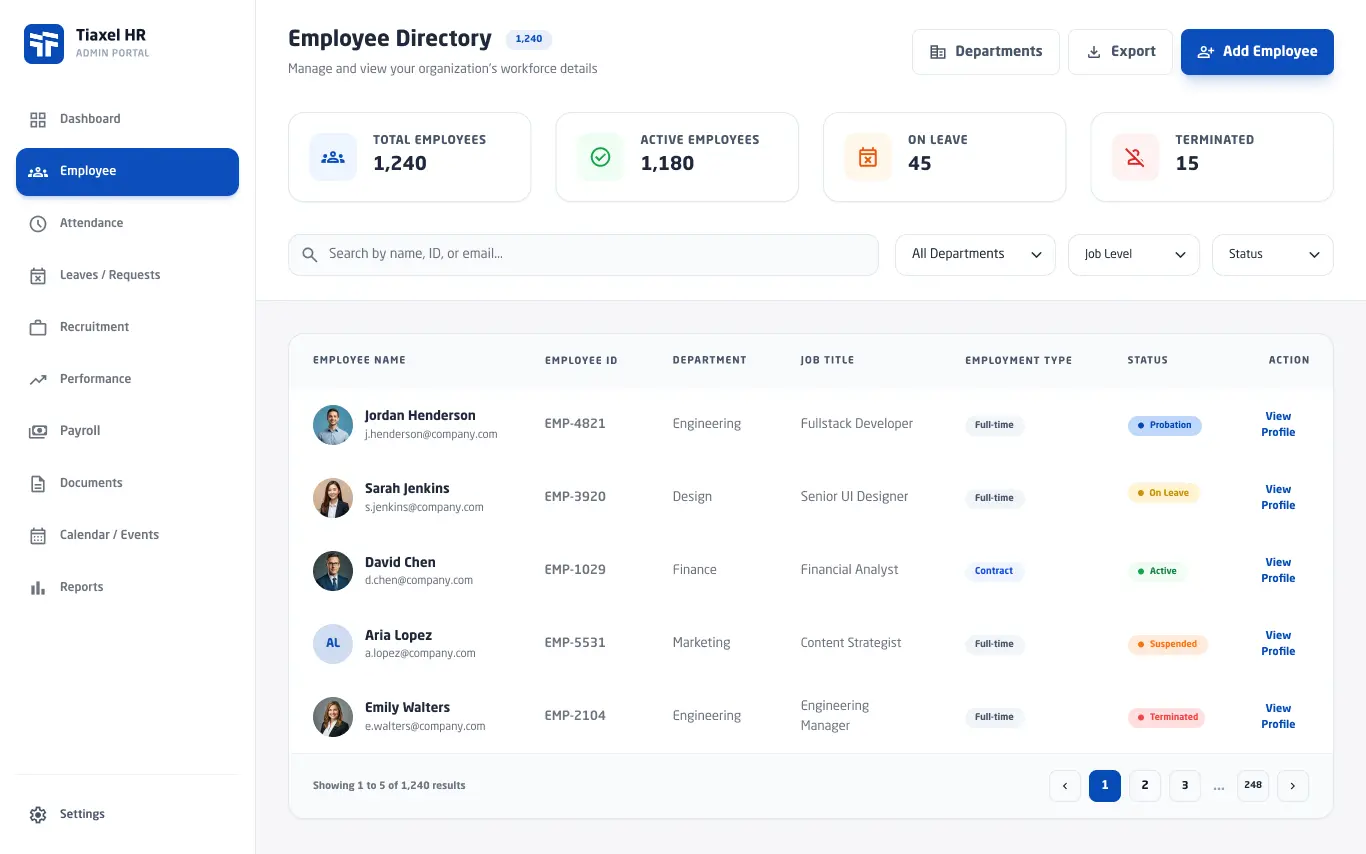Viewport: 1366px width, 854px height.
Task: Open the Job Level dropdown
Action: [1134, 255]
